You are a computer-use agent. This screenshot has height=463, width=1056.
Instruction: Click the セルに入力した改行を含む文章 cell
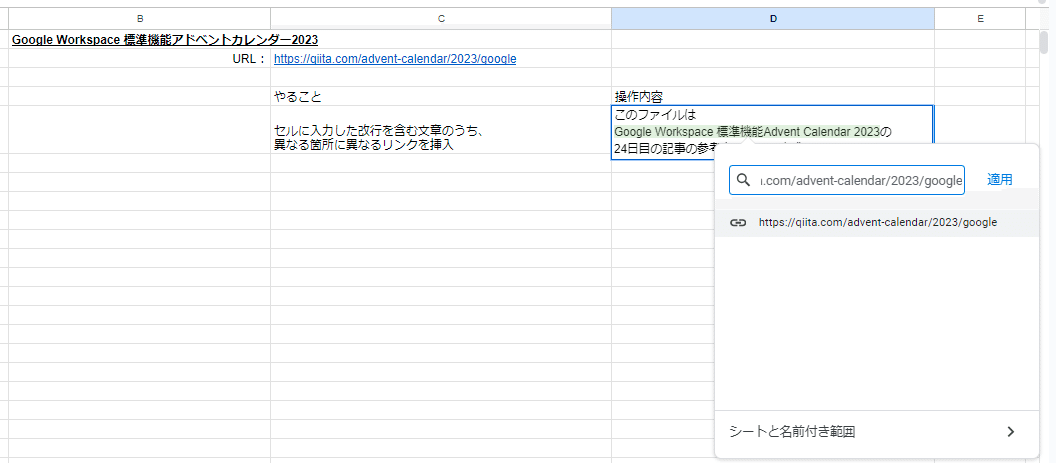(x=441, y=130)
